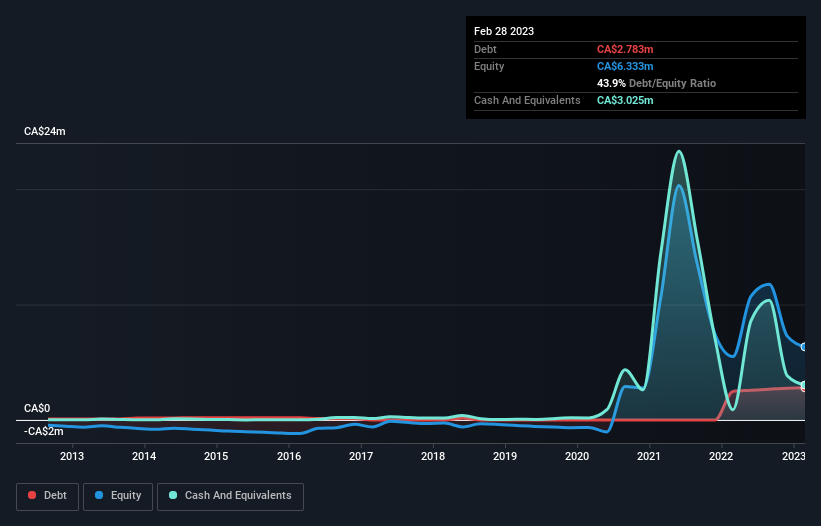Select the 2019 x-axis label
Image resolution: width=821 pixels, height=526 pixels.
505,456
